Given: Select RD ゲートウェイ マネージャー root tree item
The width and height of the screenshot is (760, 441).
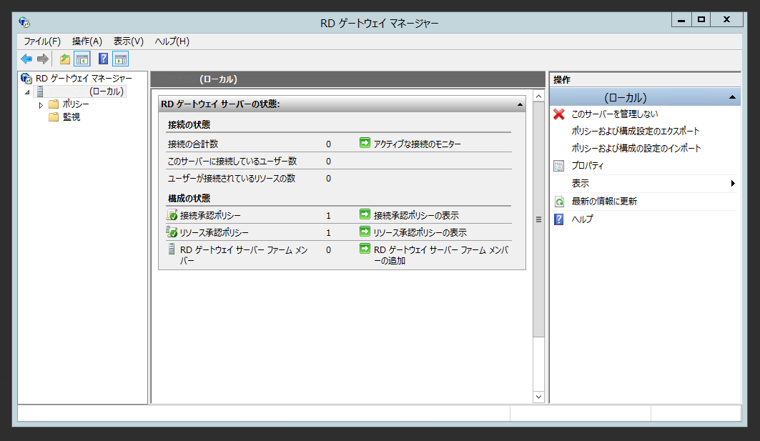Looking at the screenshot, I should click(x=83, y=78).
